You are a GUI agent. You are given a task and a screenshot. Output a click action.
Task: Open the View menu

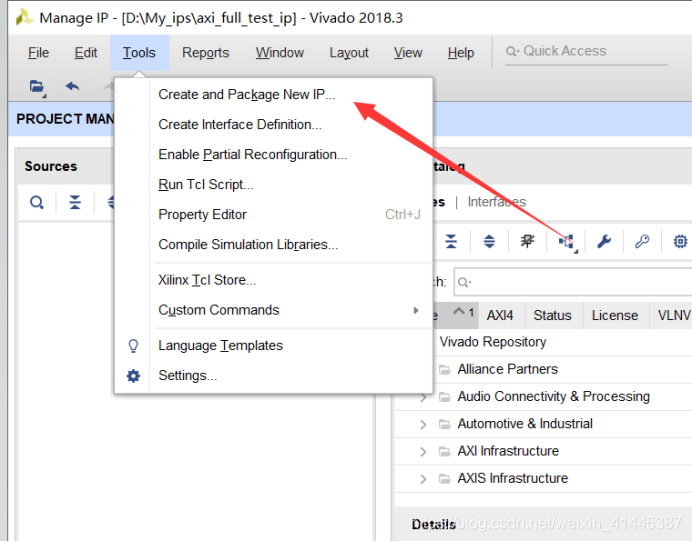coord(408,53)
